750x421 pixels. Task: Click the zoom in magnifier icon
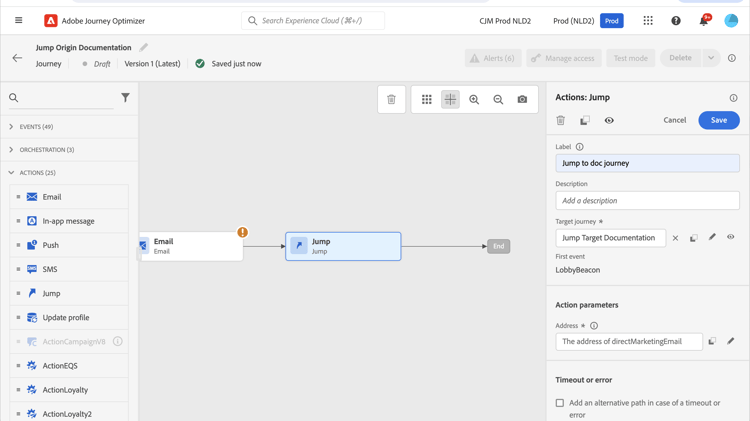pyautogui.click(x=474, y=100)
